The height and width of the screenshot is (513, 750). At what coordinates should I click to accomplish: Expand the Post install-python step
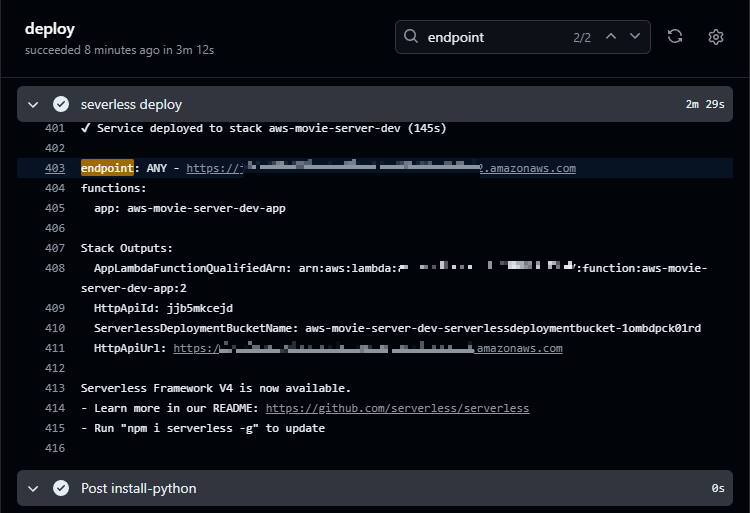point(33,488)
